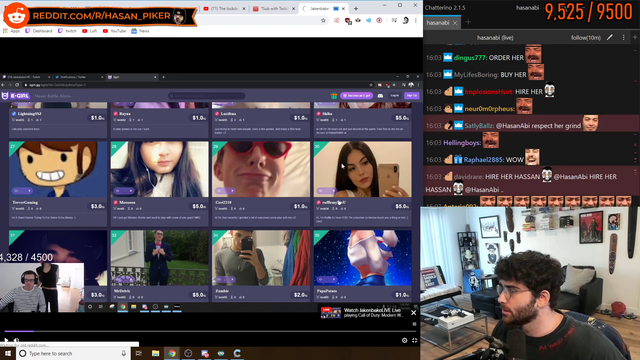Screen dimensions: 640x360
Task: Click the follow(10m) mode label
Action: point(586,38)
